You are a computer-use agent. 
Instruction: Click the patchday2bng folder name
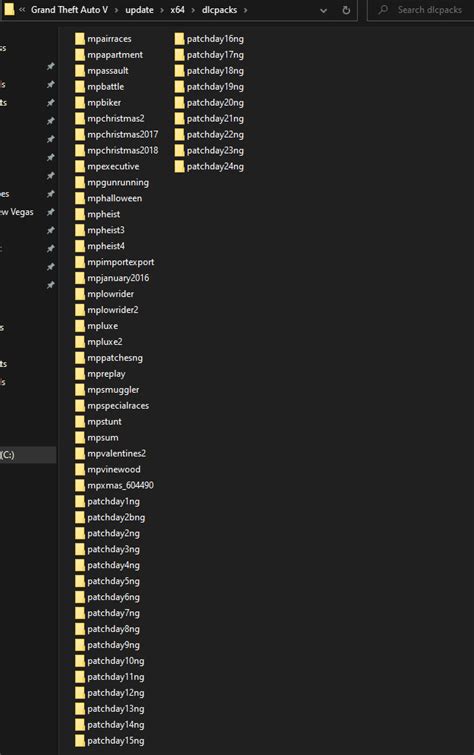point(116,517)
